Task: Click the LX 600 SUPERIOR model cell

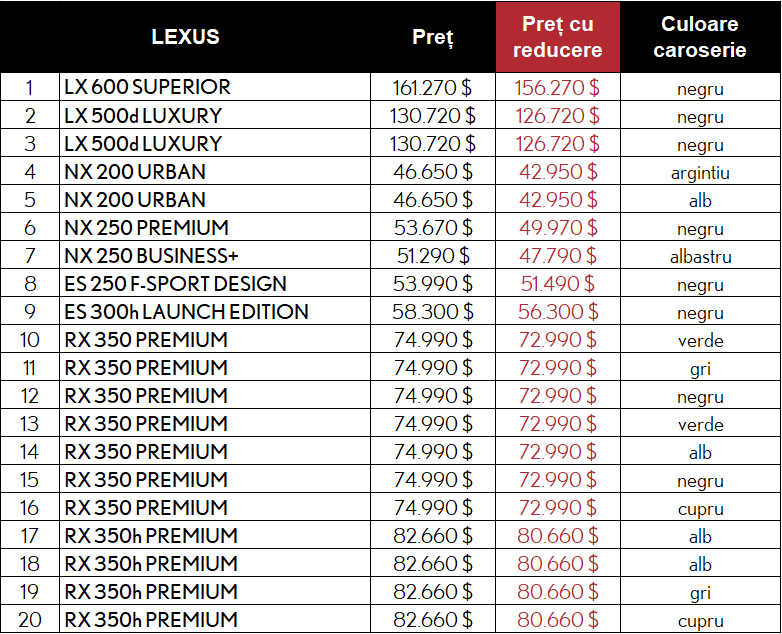Action: click(147, 87)
